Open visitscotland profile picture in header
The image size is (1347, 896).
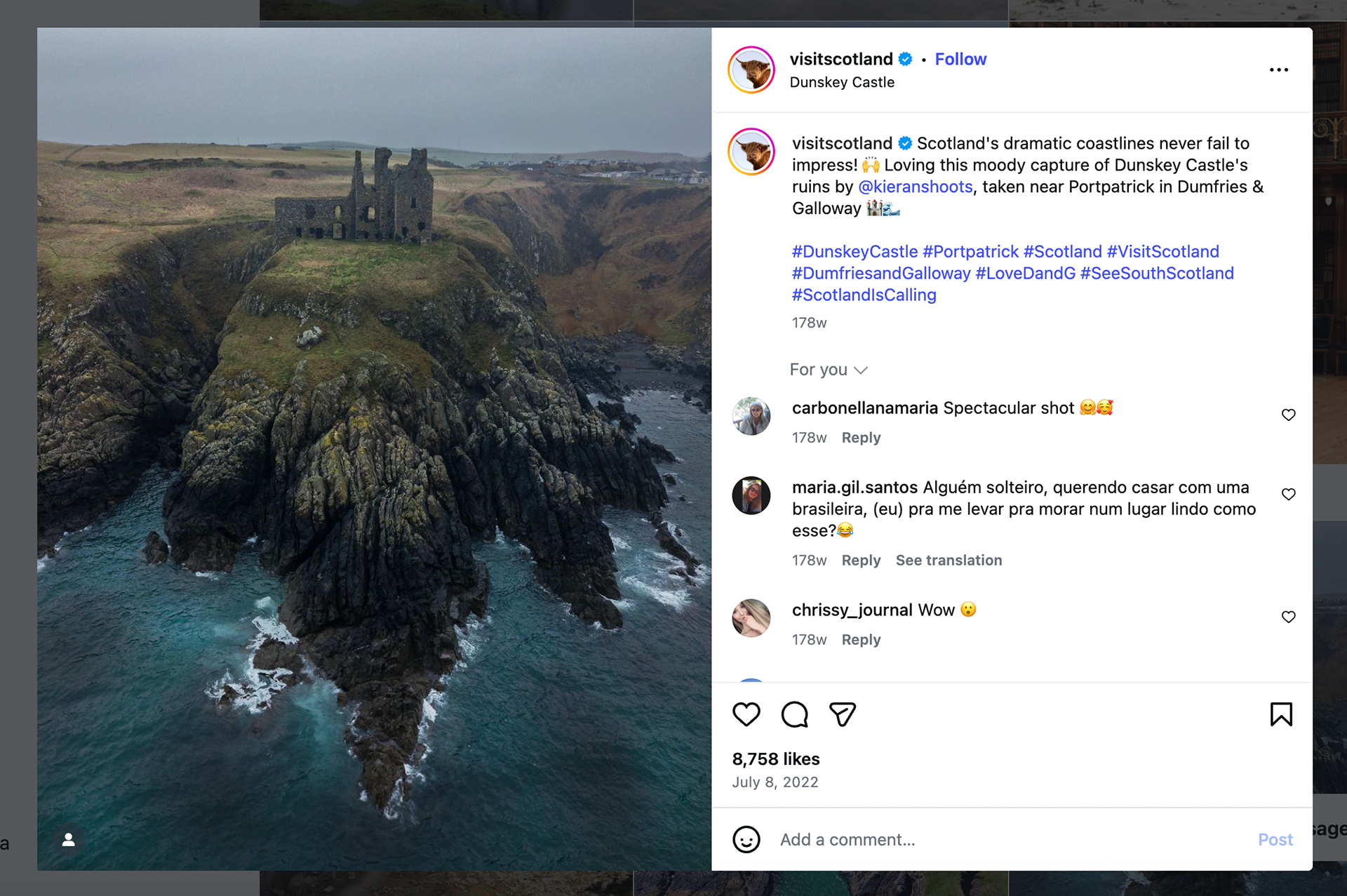tap(751, 70)
